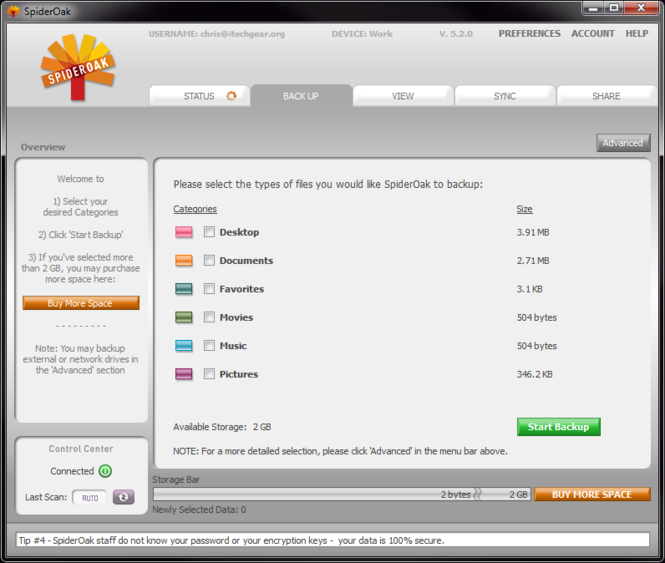Click the Last Scan AUTO field
Image resolution: width=665 pixels, height=563 pixels.
pyautogui.click(x=89, y=497)
